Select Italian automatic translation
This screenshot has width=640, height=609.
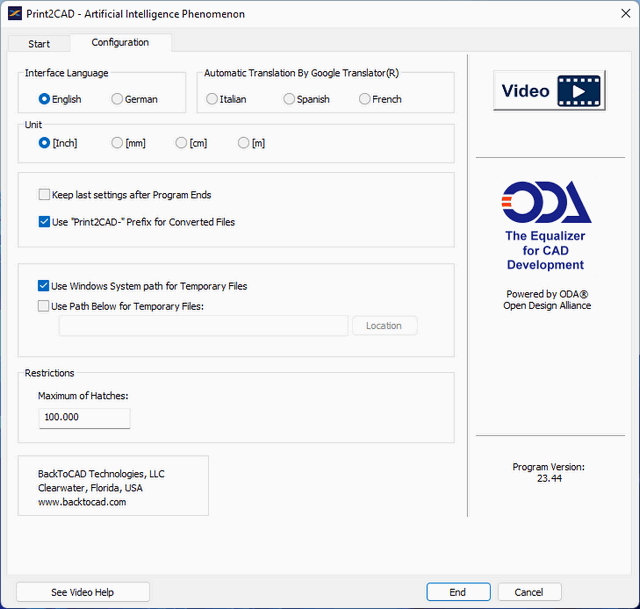coord(212,99)
